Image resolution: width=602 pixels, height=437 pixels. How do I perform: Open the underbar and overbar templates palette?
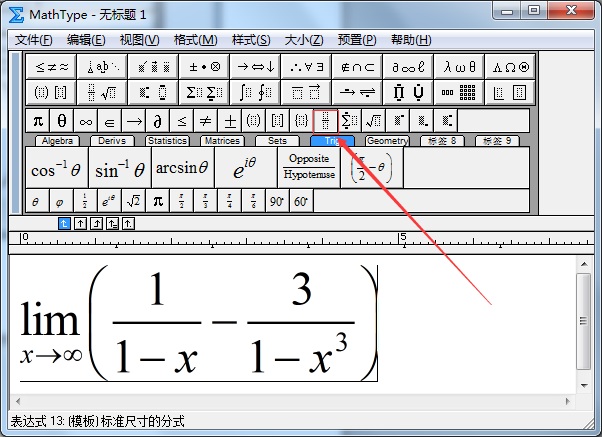coord(307,92)
